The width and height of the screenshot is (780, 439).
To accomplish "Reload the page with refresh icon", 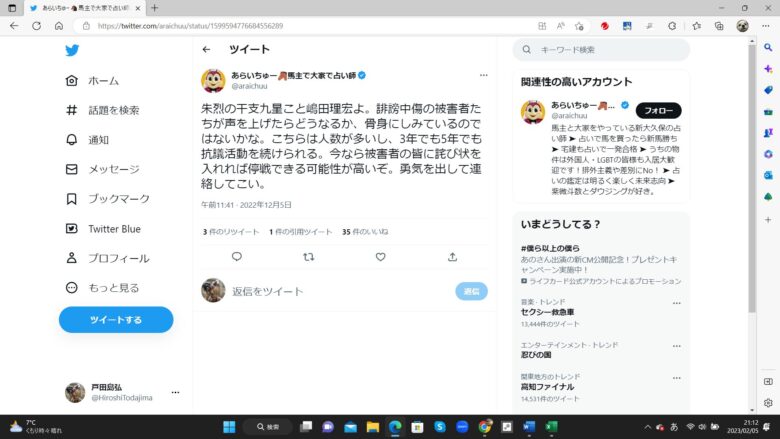I will click(36, 26).
